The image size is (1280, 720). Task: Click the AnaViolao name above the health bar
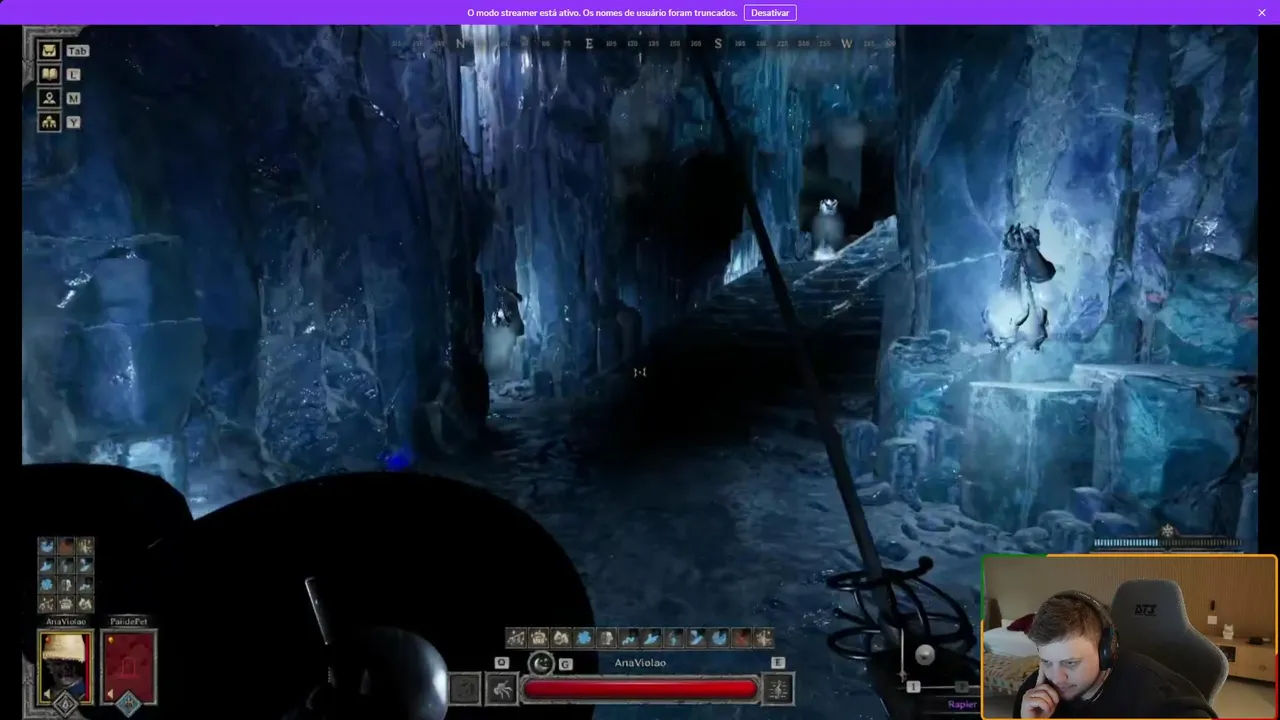pyautogui.click(x=640, y=663)
